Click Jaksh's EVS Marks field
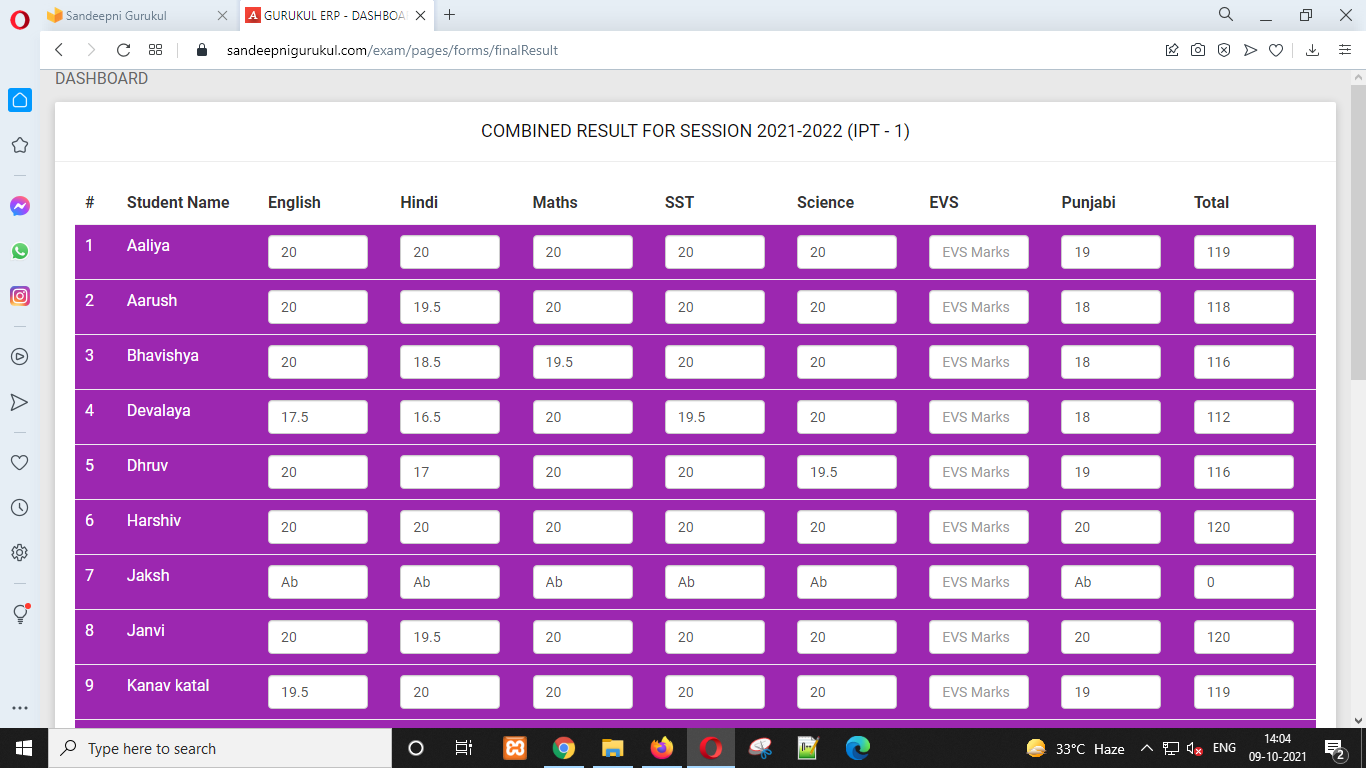1366x768 pixels. [x=979, y=582]
